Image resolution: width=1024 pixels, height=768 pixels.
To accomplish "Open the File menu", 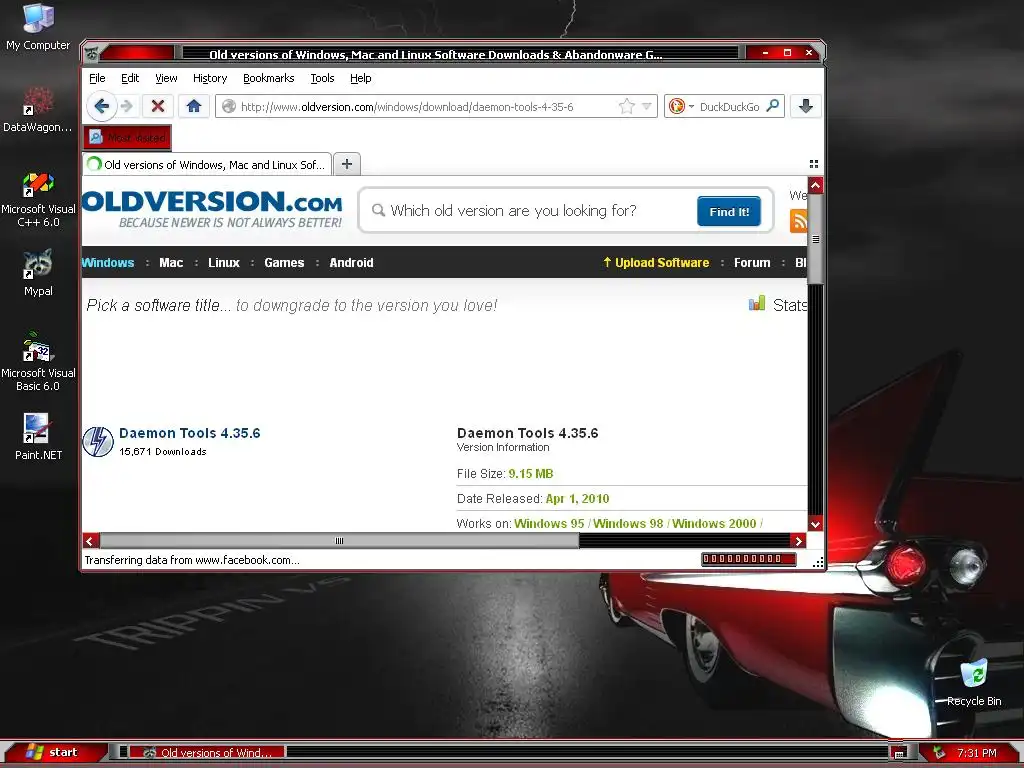I will click(x=97, y=78).
